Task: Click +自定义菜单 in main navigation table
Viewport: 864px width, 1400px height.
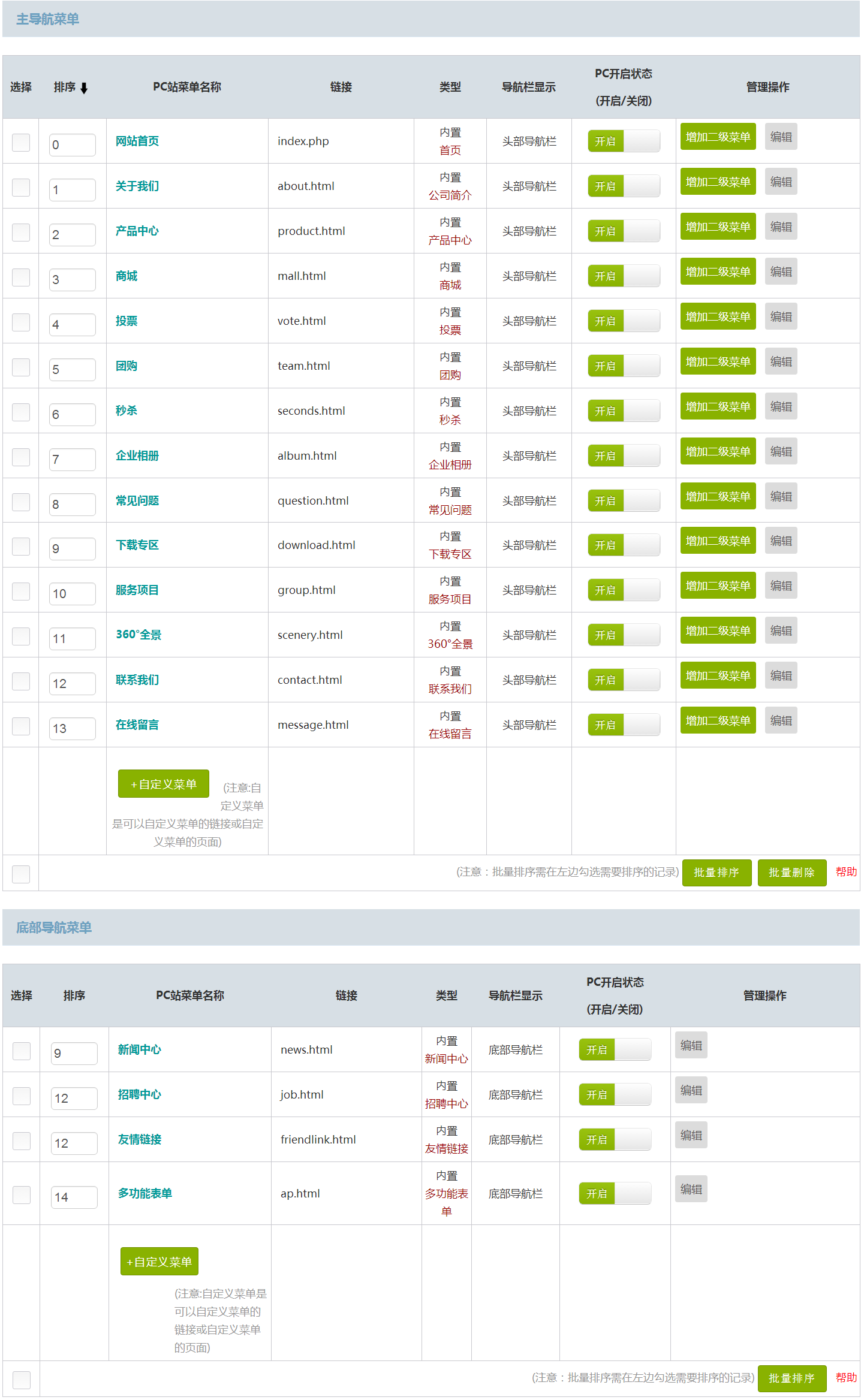Action: [x=163, y=784]
